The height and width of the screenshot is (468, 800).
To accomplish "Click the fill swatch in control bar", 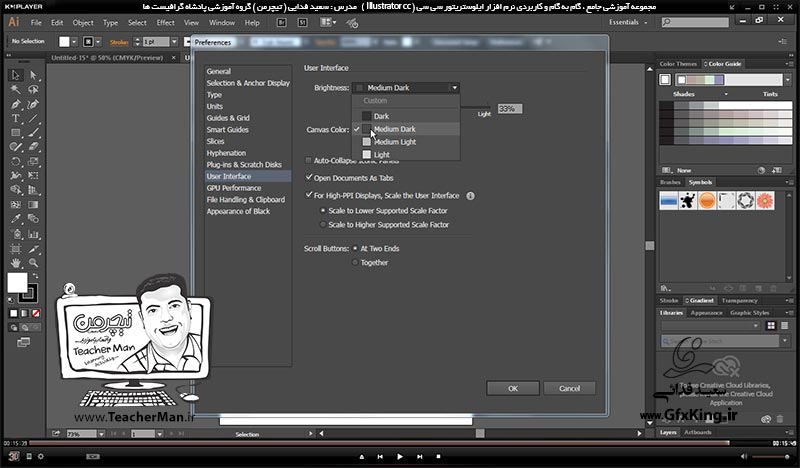I will (x=64, y=42).
